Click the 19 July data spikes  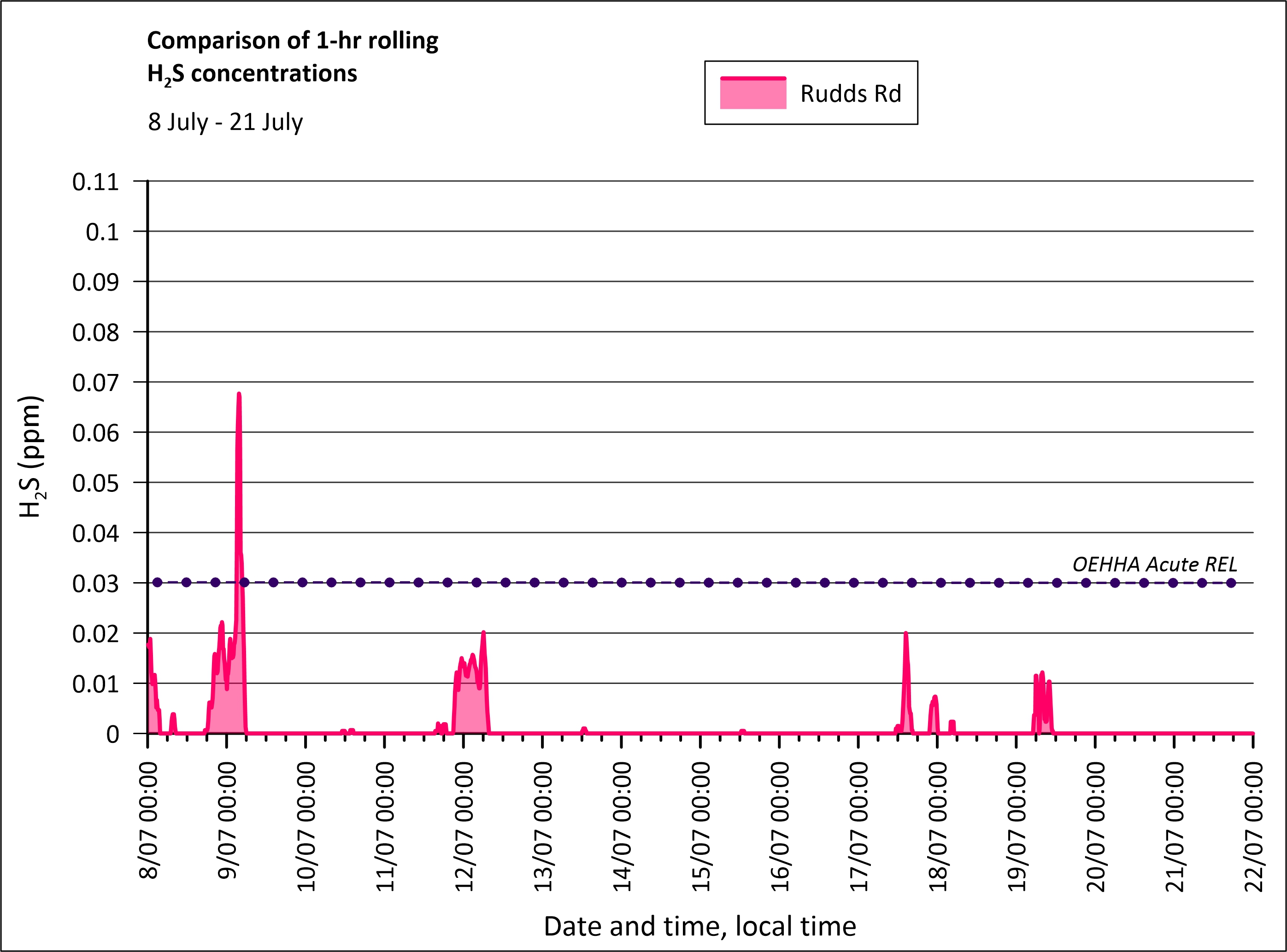[1042, 697]
